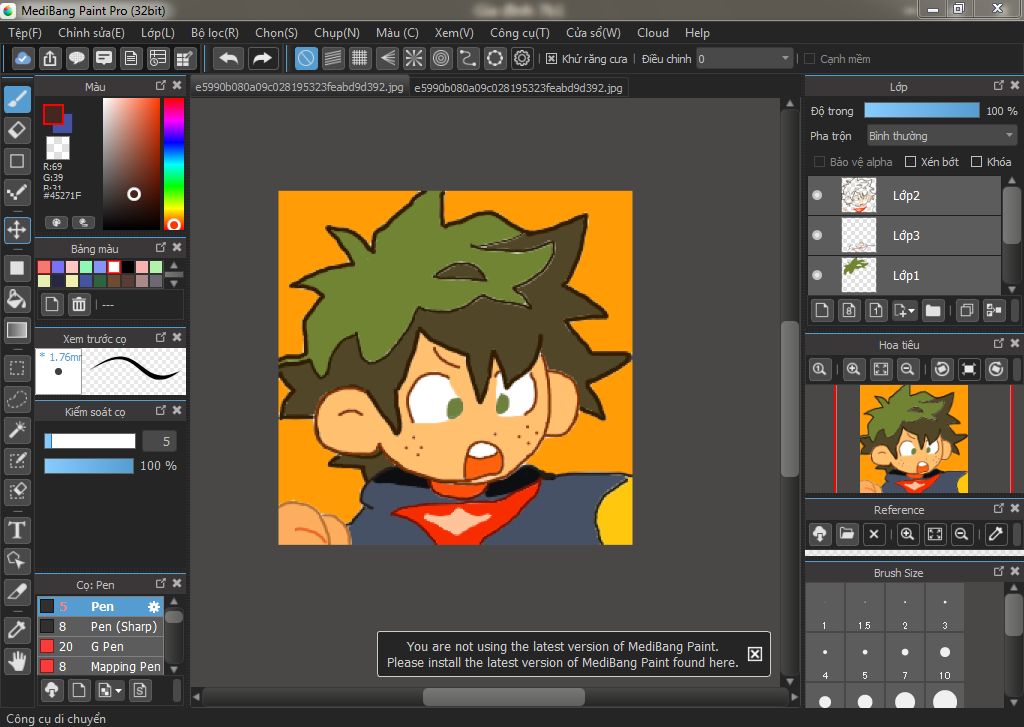
Task: Click the cloud save icon in toolbar
Action: [x=22, y=59]
